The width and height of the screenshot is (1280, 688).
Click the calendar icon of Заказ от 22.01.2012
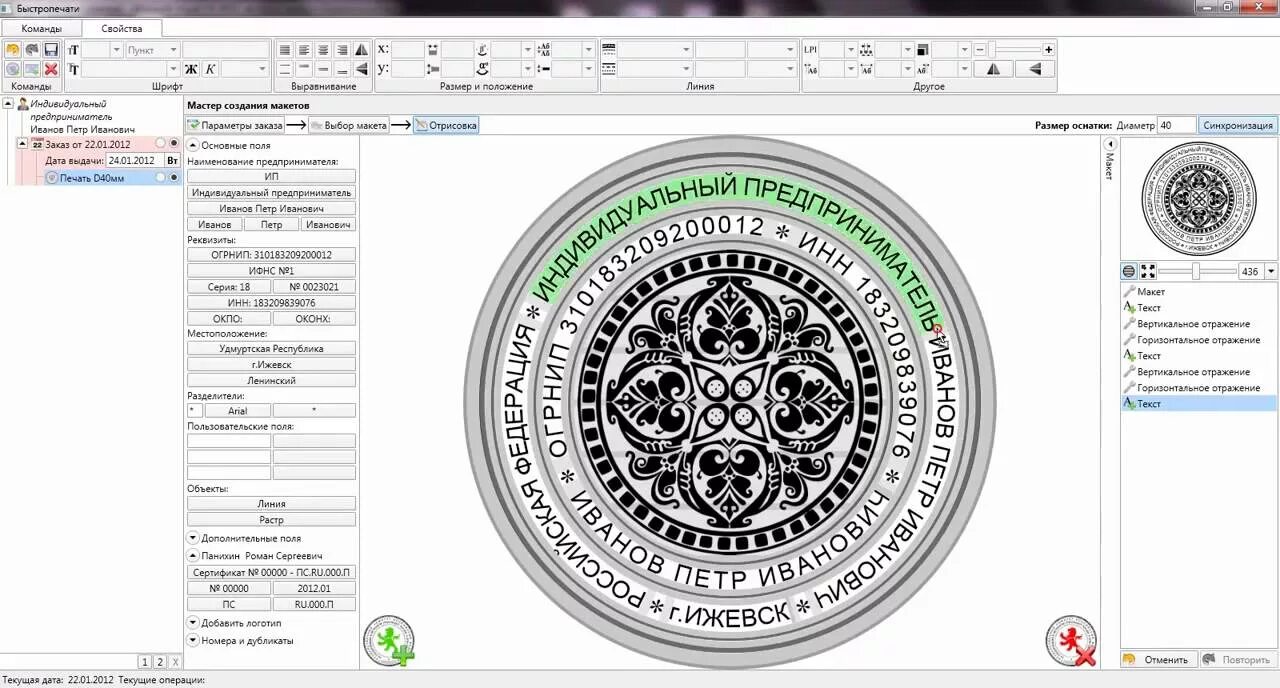(x=38, y=144)
